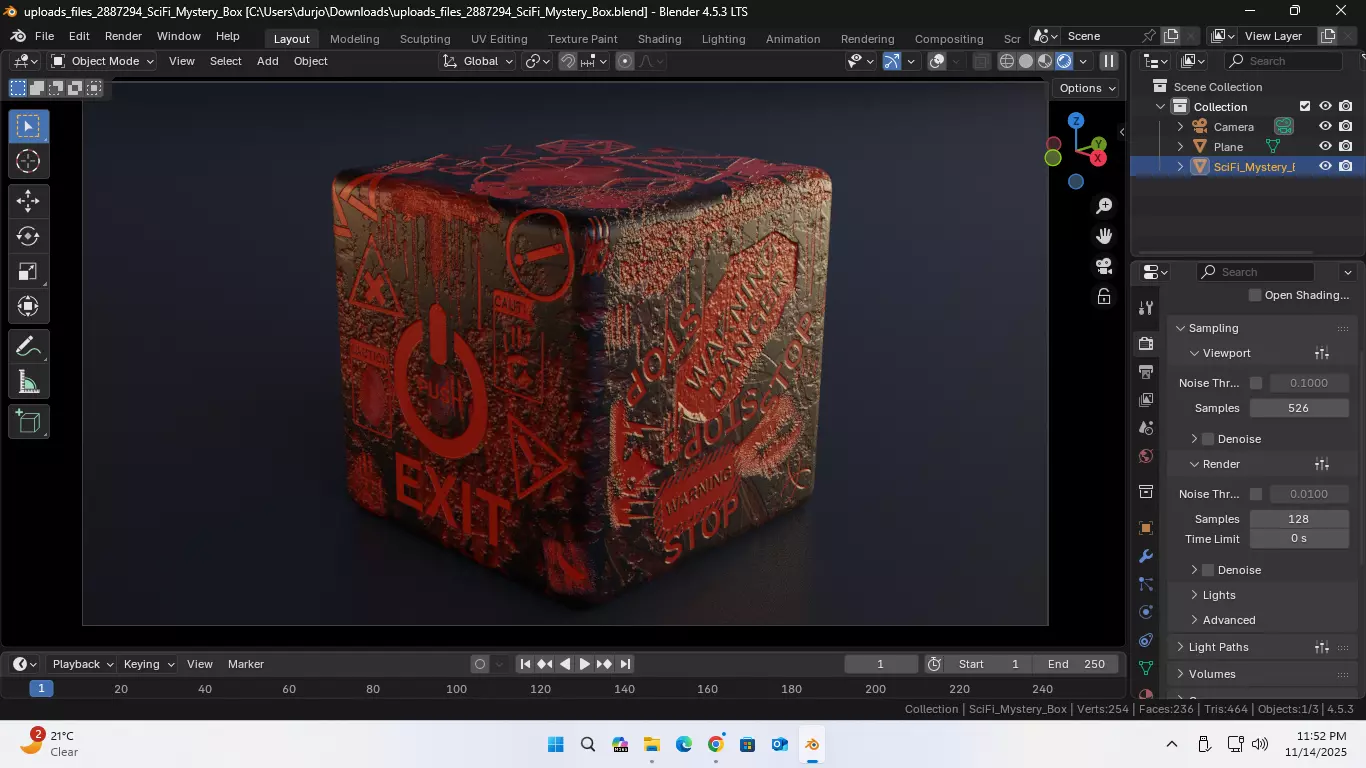Viewport: 1366px width, 768px height.
Task: Switch to the UV Editing workspace tab
Action: [x=499, y=39]
